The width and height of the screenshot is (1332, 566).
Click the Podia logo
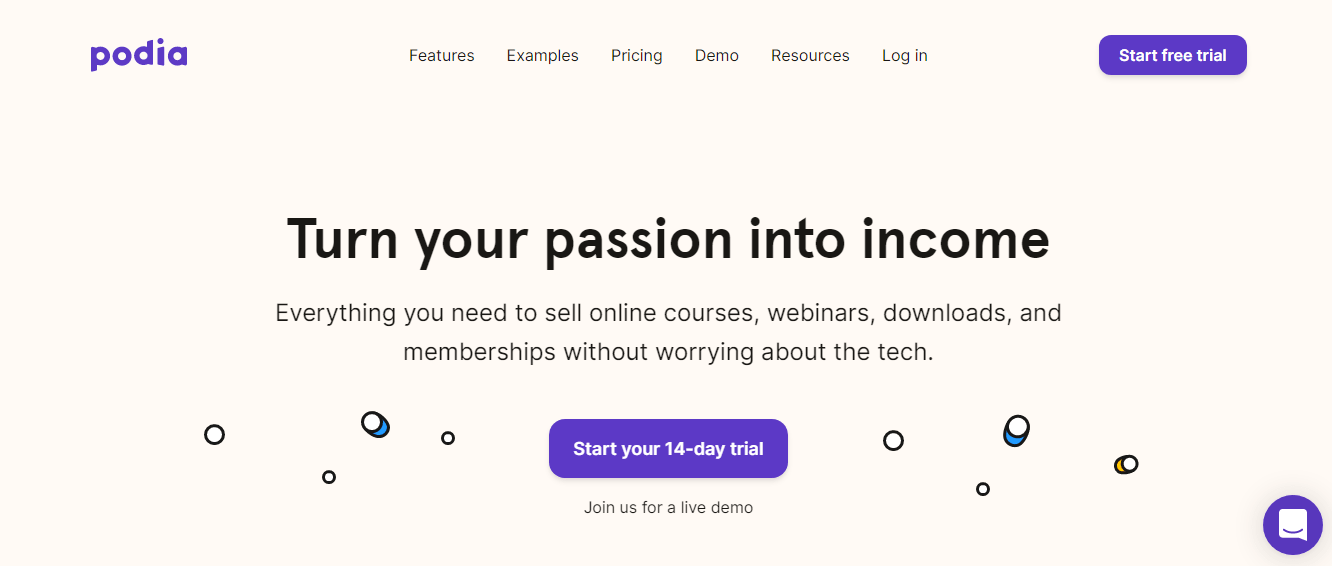(x=139, y=55)
